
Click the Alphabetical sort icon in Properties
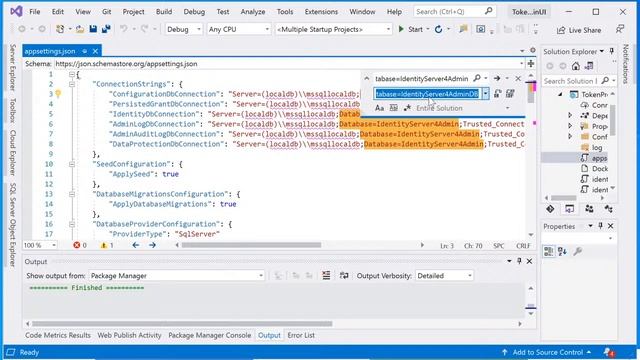(562, 251)
